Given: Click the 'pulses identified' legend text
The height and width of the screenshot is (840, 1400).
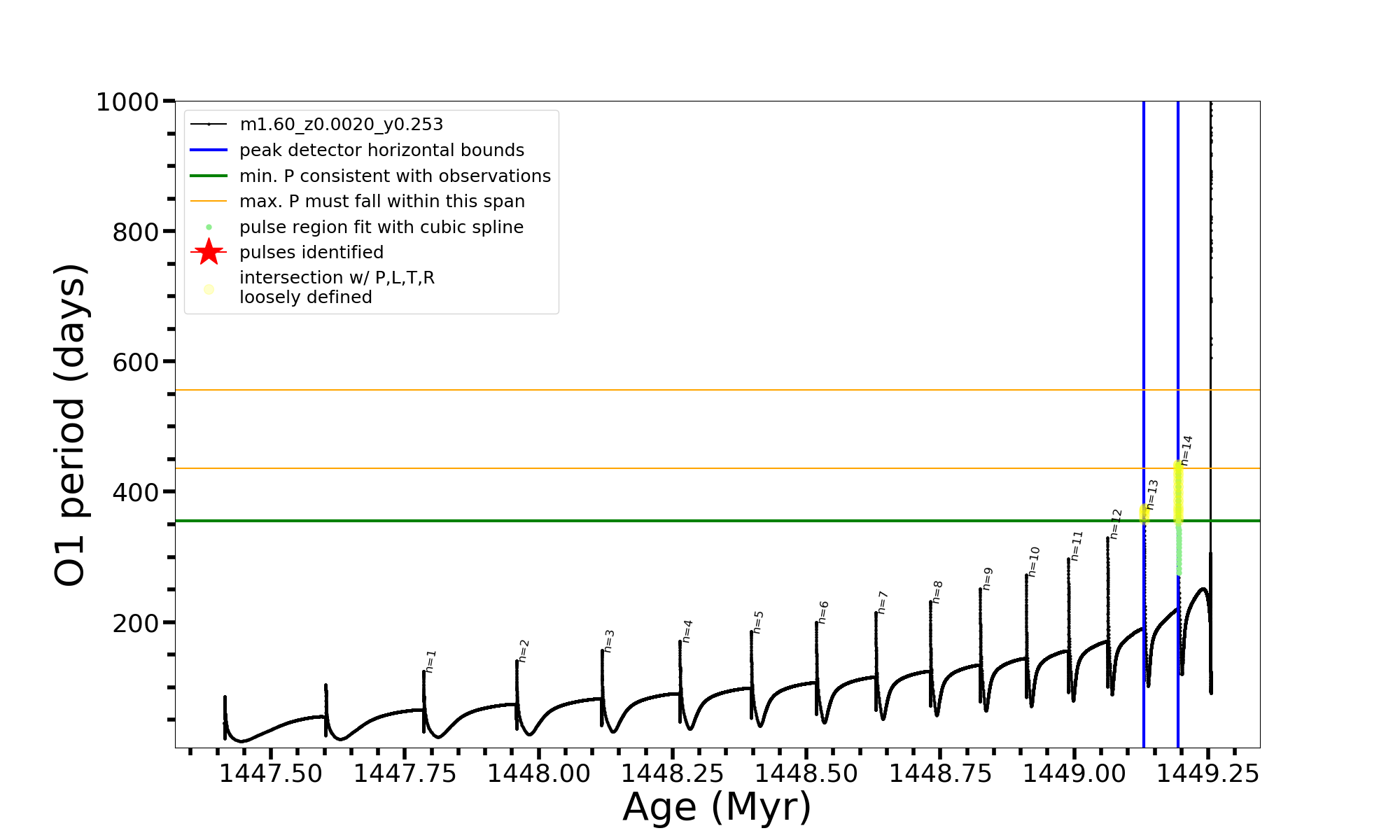Looking at the screenshot, I should click(311, 252).
